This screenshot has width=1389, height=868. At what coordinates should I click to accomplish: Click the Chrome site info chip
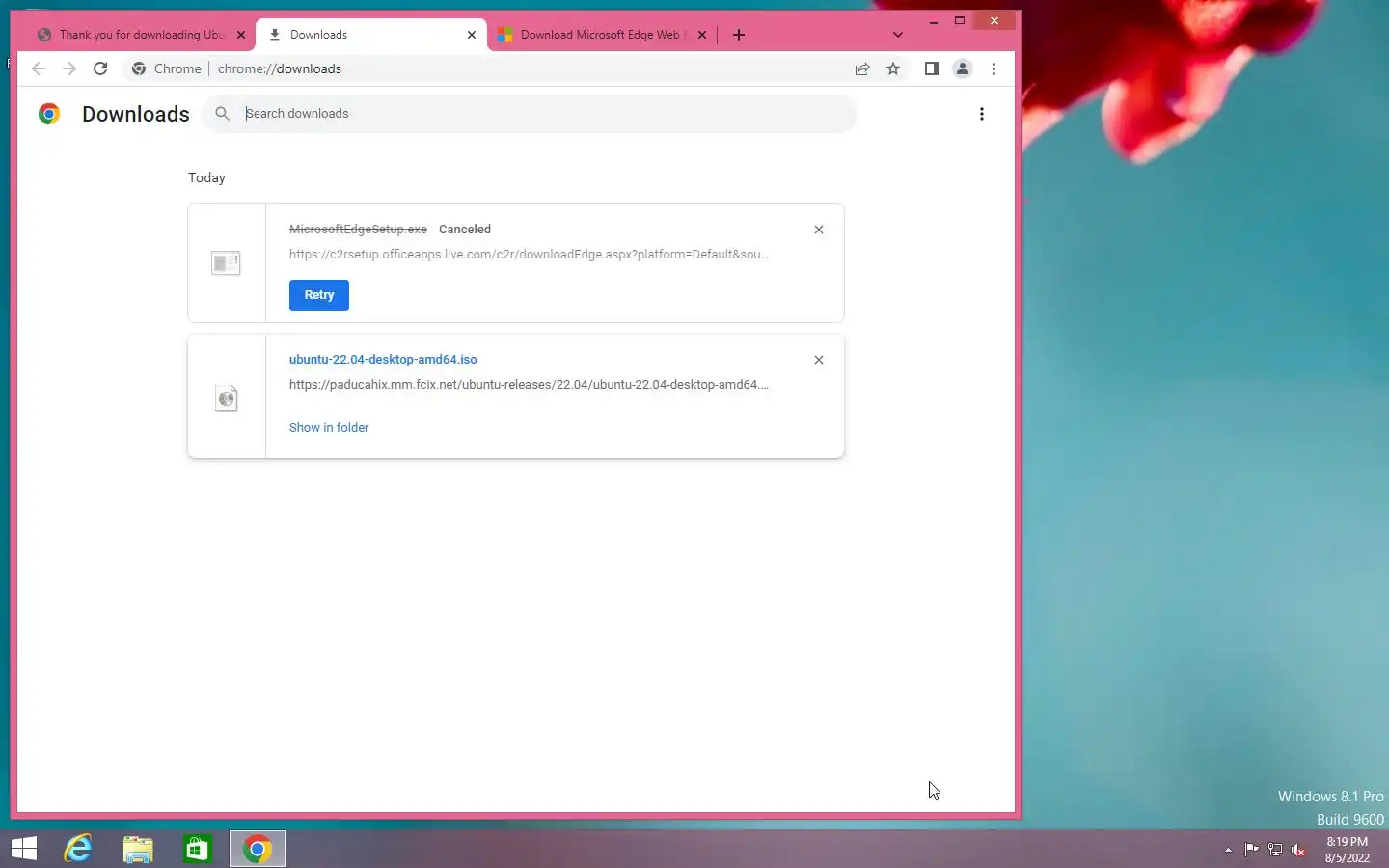pos(167,68)
